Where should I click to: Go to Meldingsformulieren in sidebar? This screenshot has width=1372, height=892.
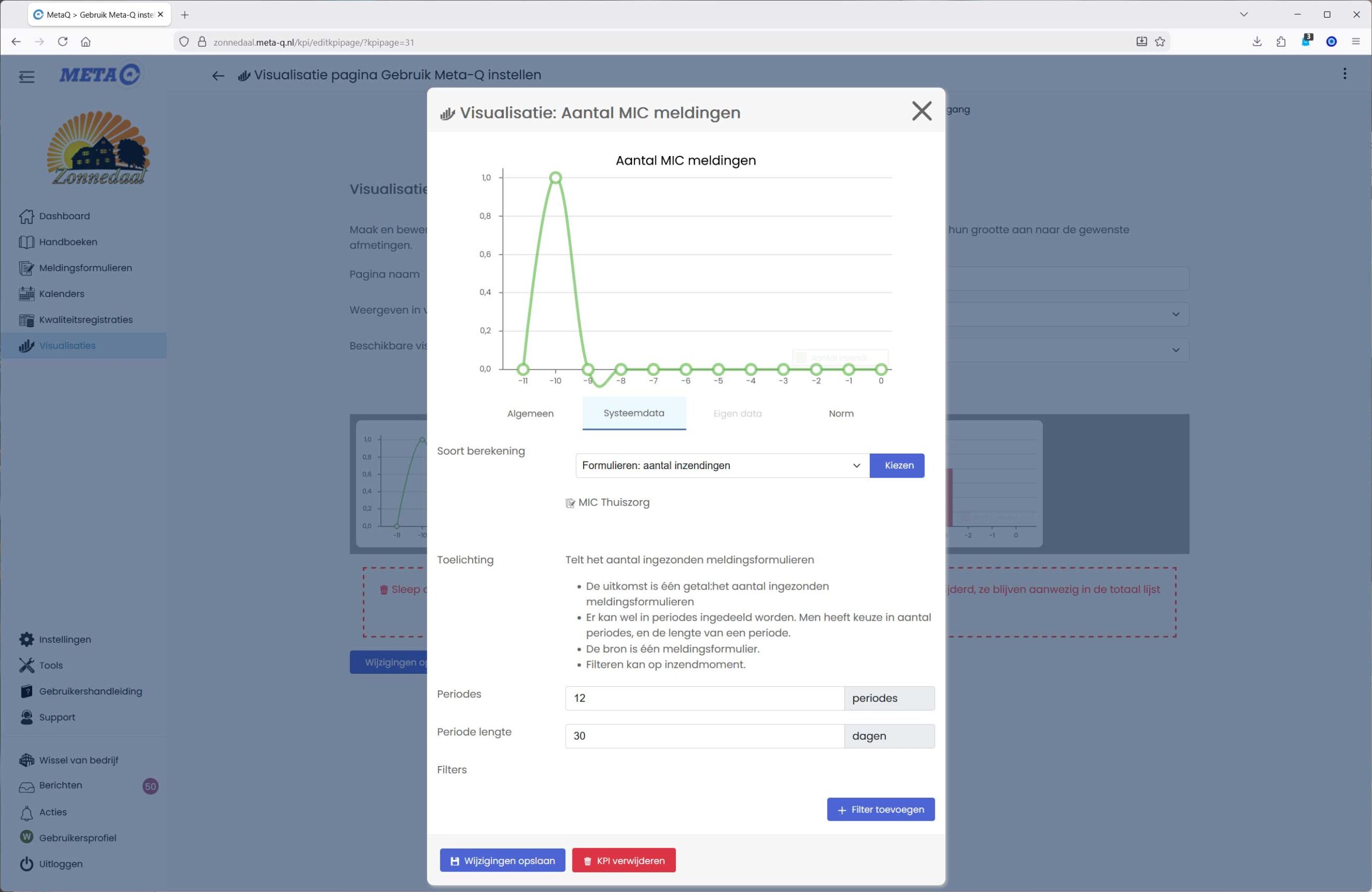[85, 267]
